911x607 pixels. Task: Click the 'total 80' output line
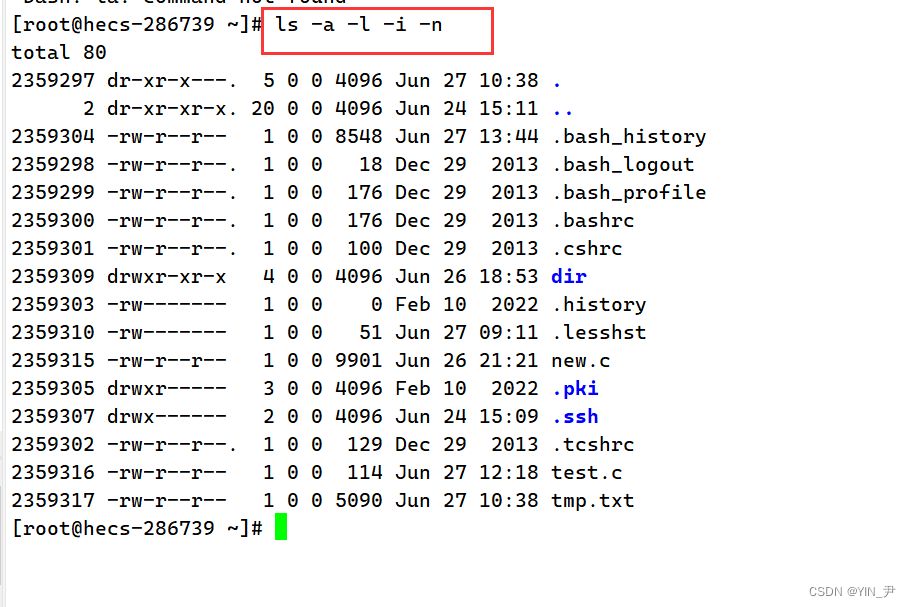point(59,52)
